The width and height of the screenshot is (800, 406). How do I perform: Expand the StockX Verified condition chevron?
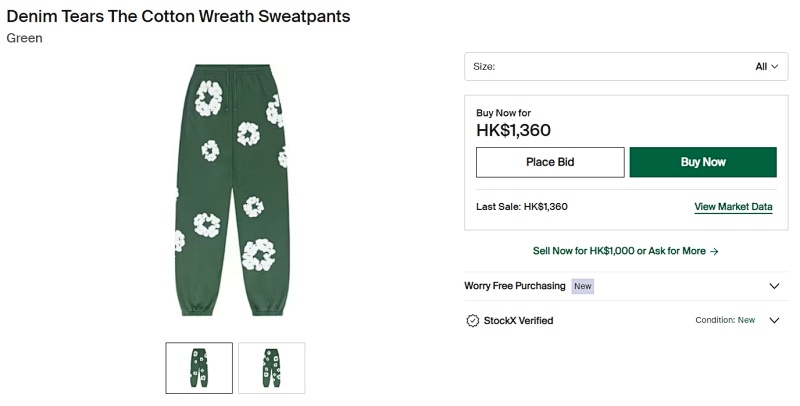pyautogui.click(x=774, y=320)
